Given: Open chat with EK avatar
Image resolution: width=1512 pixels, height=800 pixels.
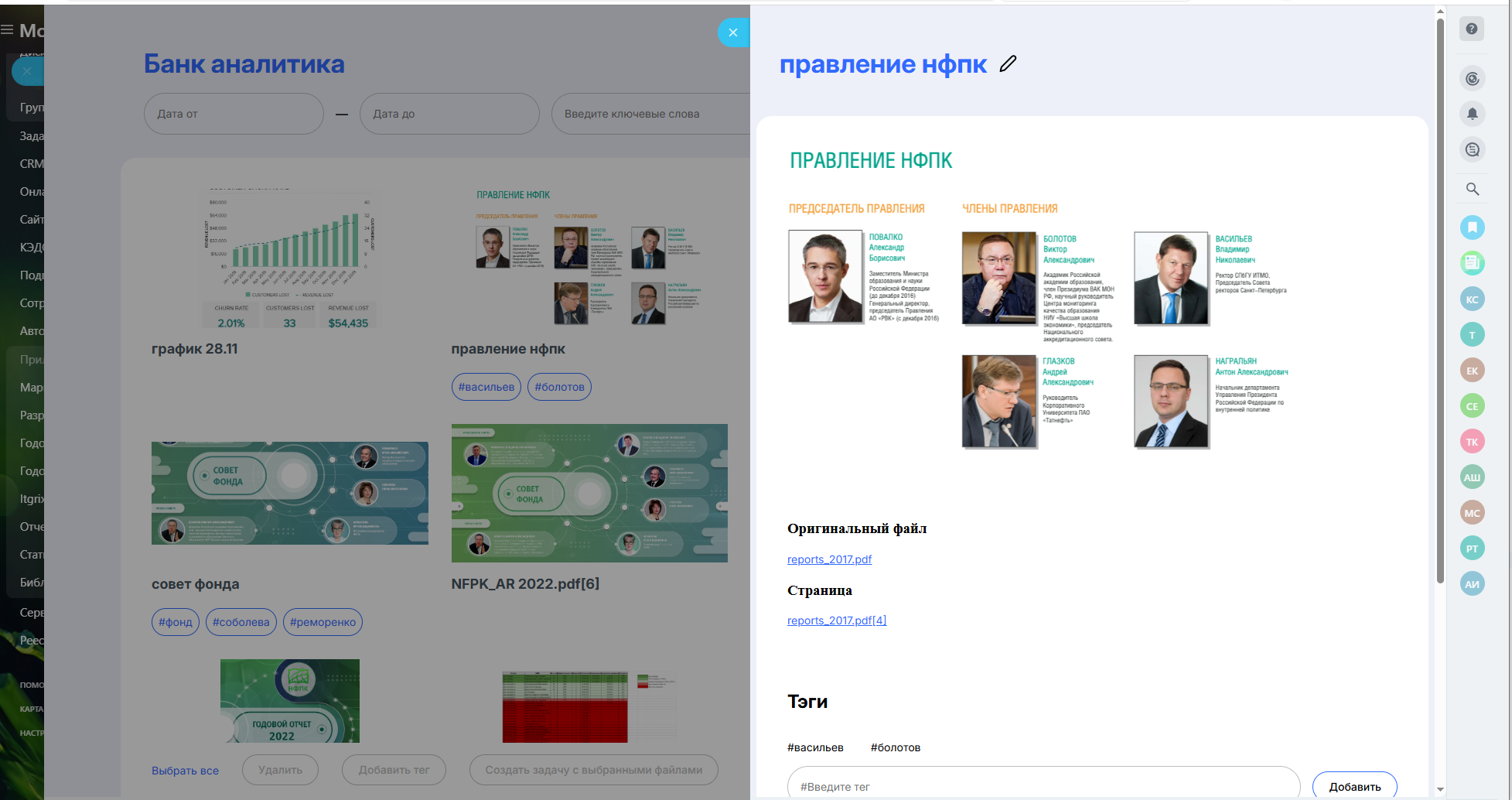Looking at the screenshot, I should 1472,371.
